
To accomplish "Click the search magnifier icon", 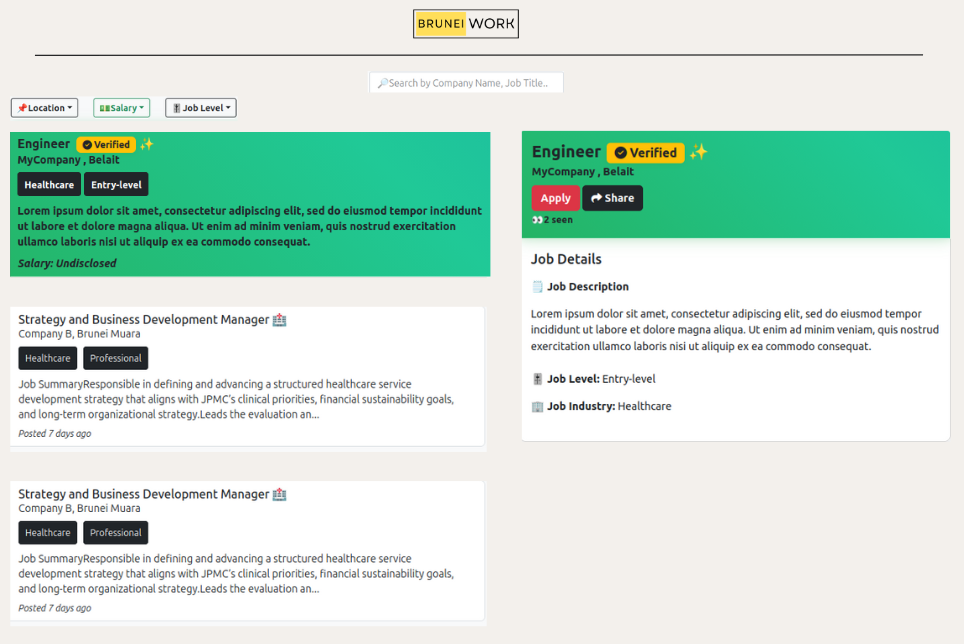I will (382, 83).
